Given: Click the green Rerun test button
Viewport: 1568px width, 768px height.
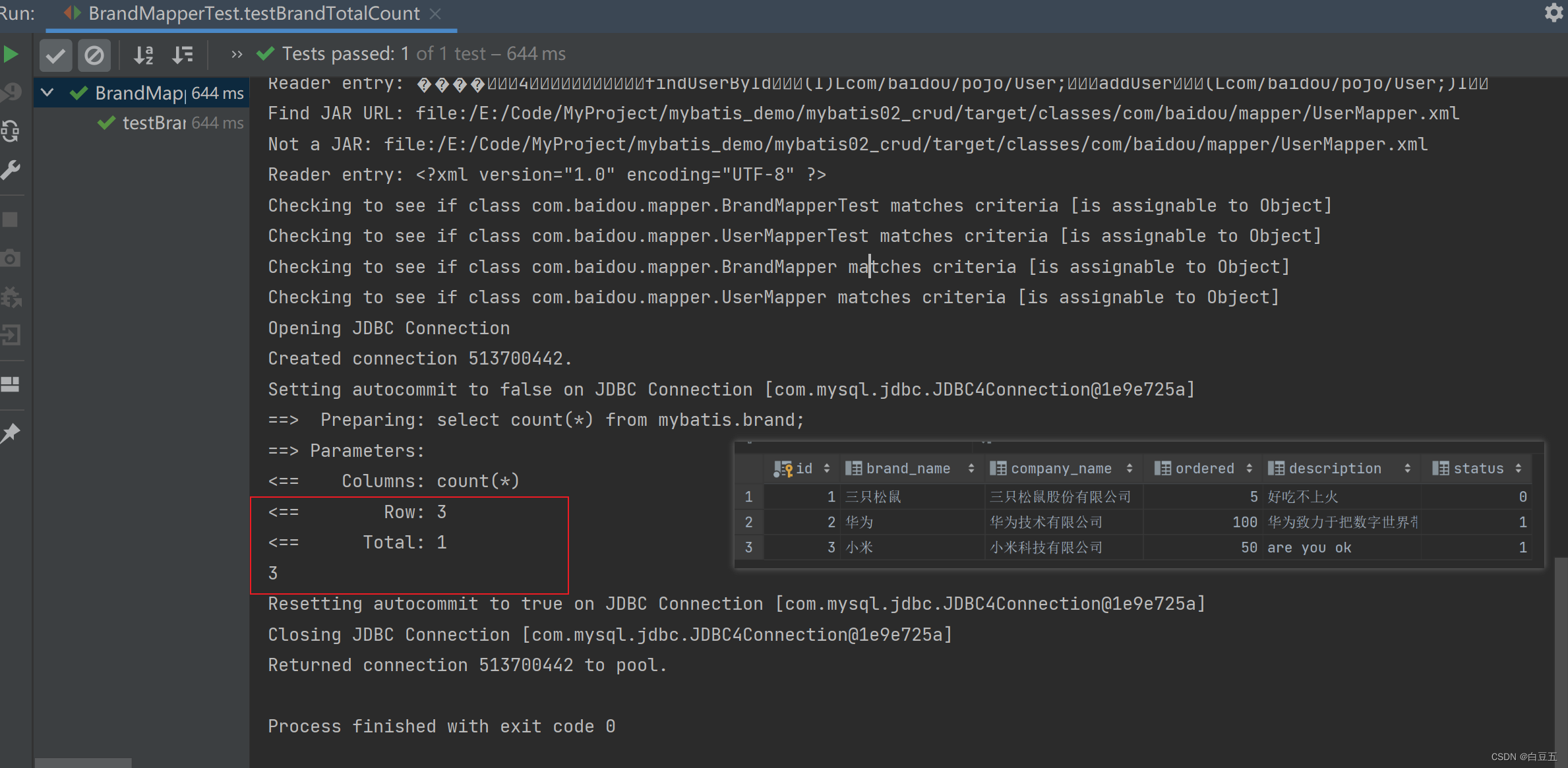Looking at the screenshot, I should (x=11, y=54).
